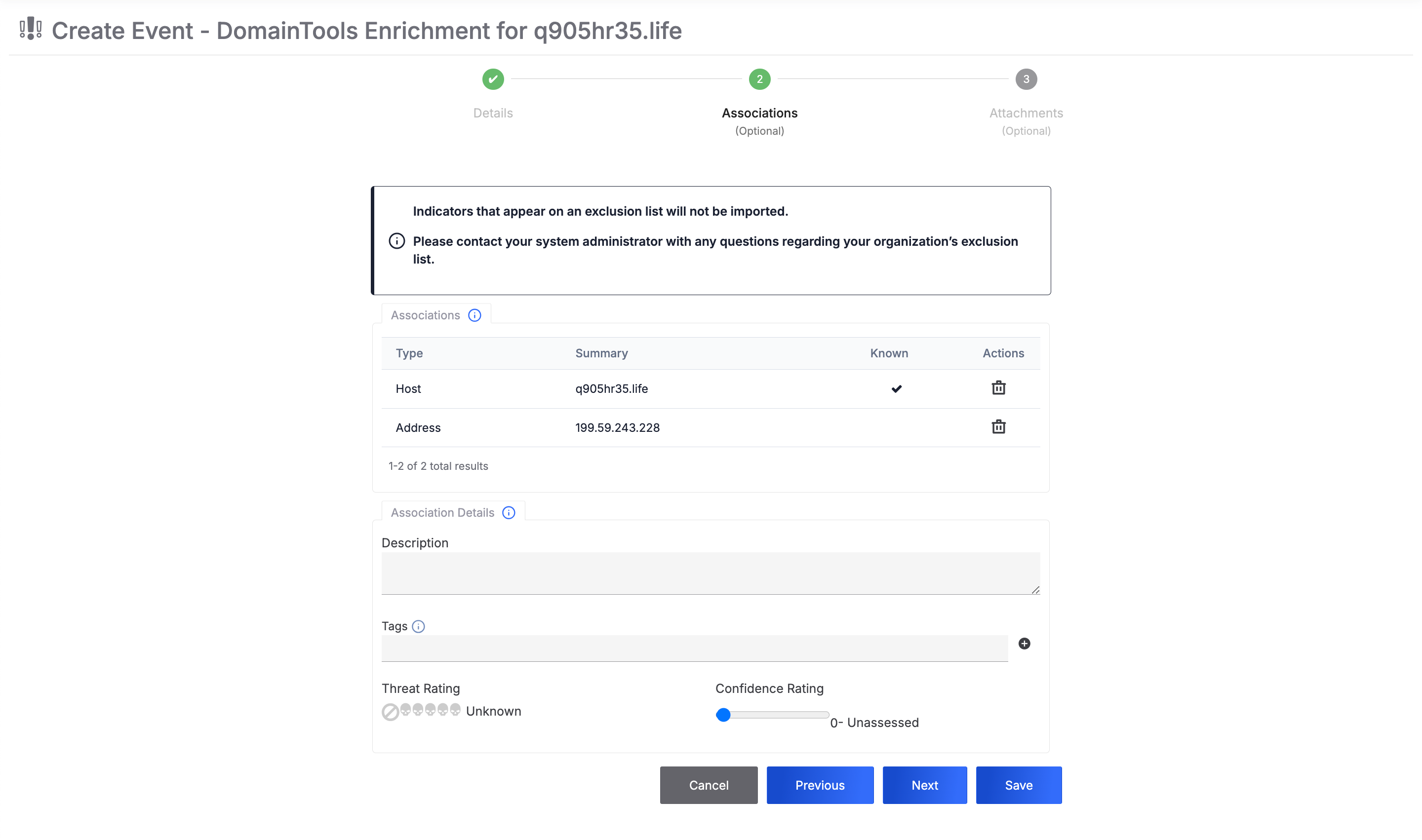
Task: Return to the Details step circle
Action: click(x=493, y=79)
